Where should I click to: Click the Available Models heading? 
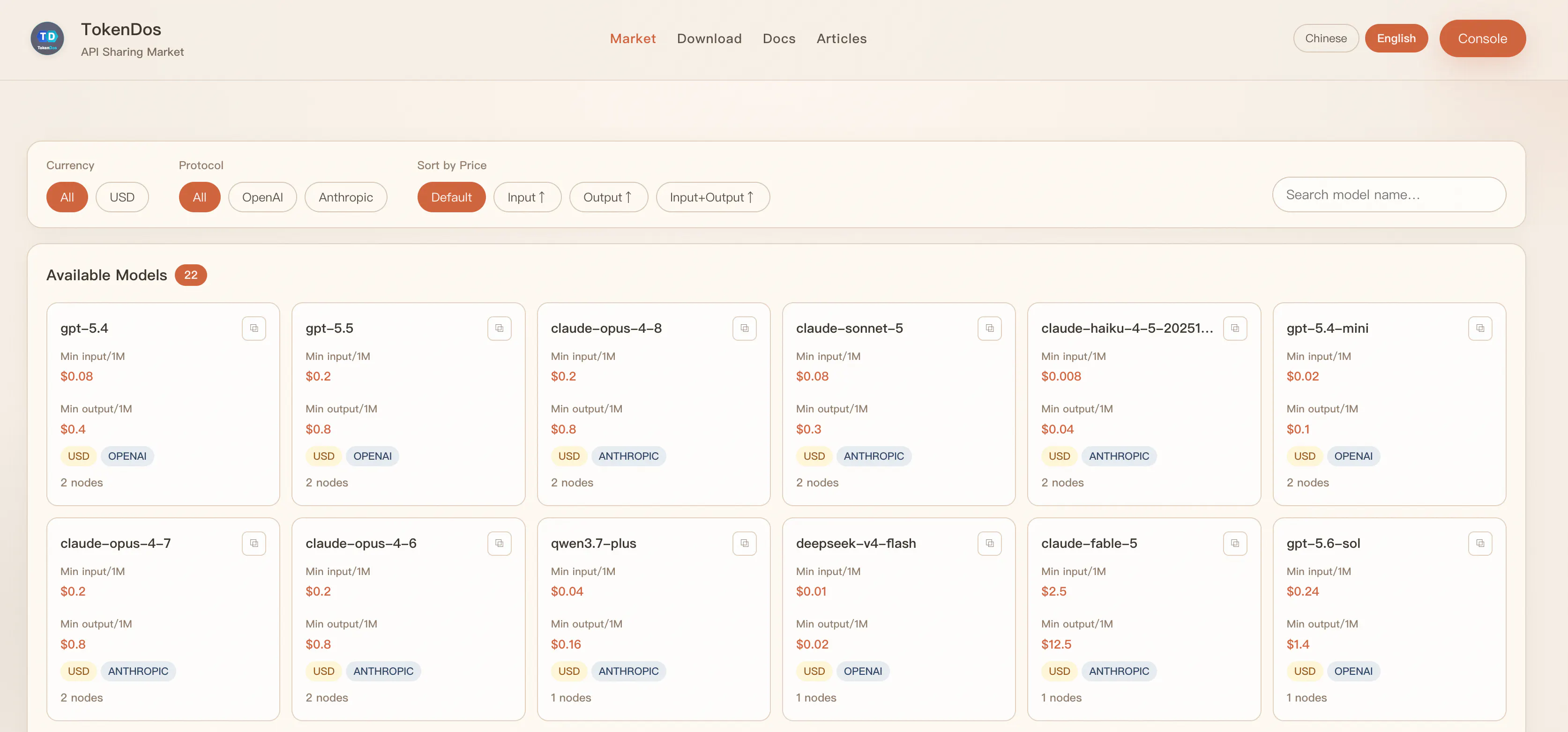pos(106,275)
